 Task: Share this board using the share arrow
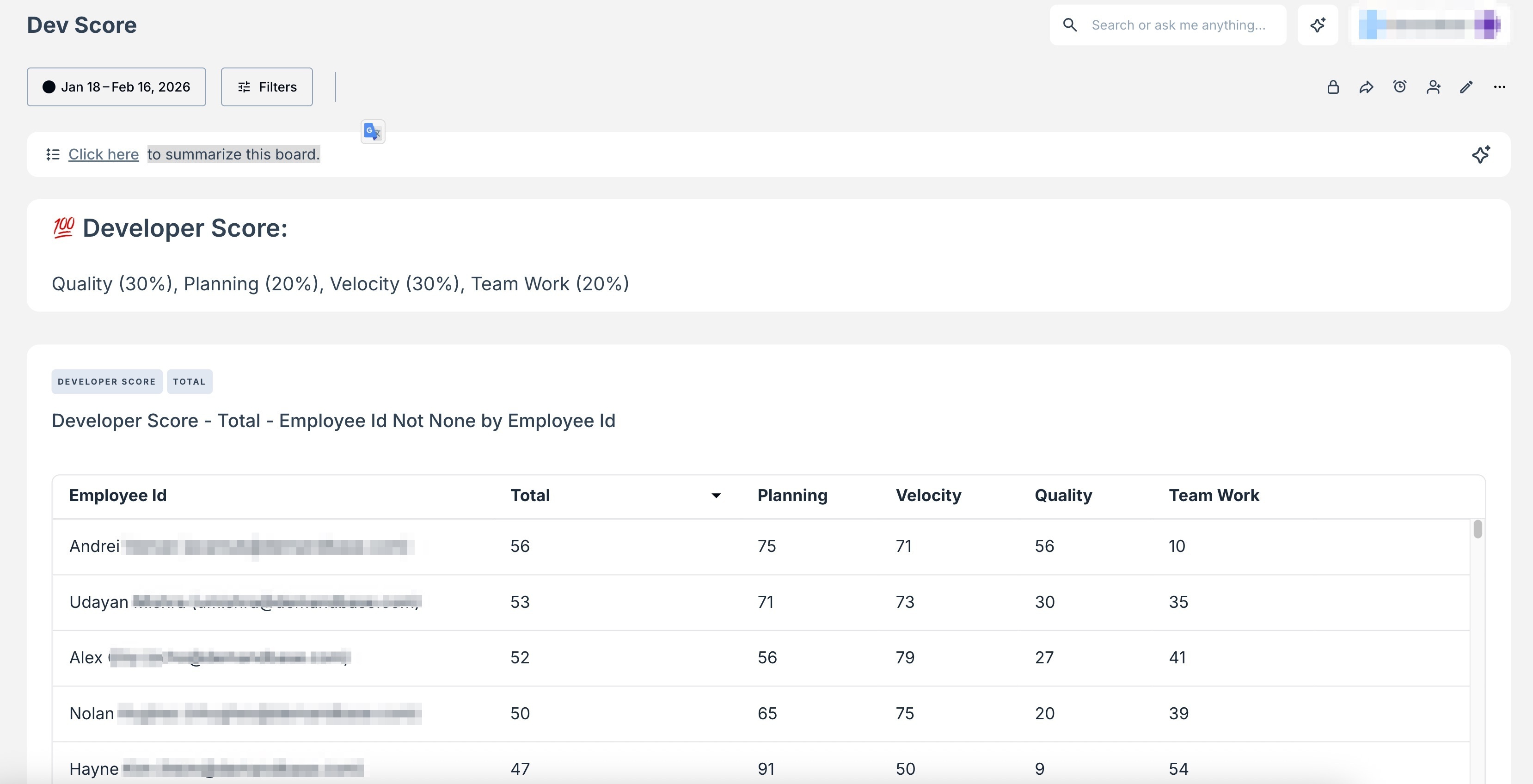pos(1367,87)
